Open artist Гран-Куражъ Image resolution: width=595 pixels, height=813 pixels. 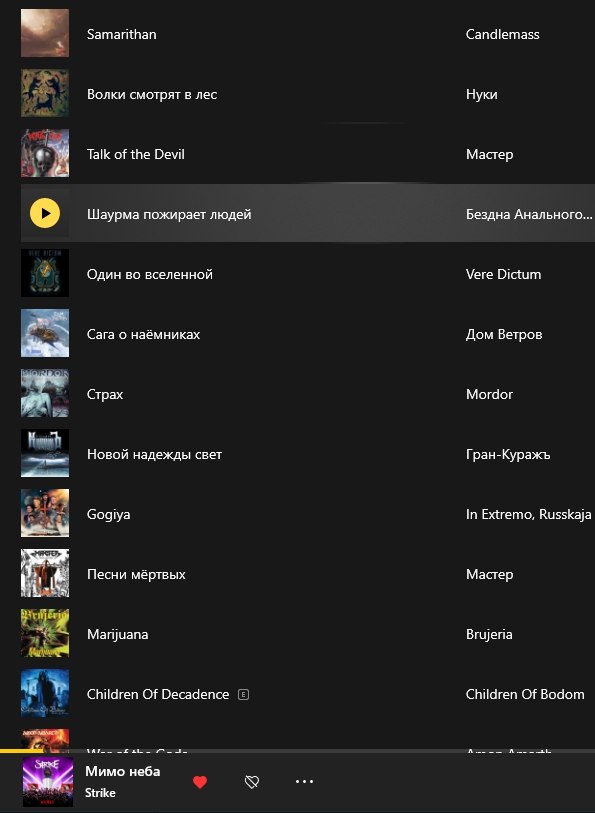[x=508, y=455]
